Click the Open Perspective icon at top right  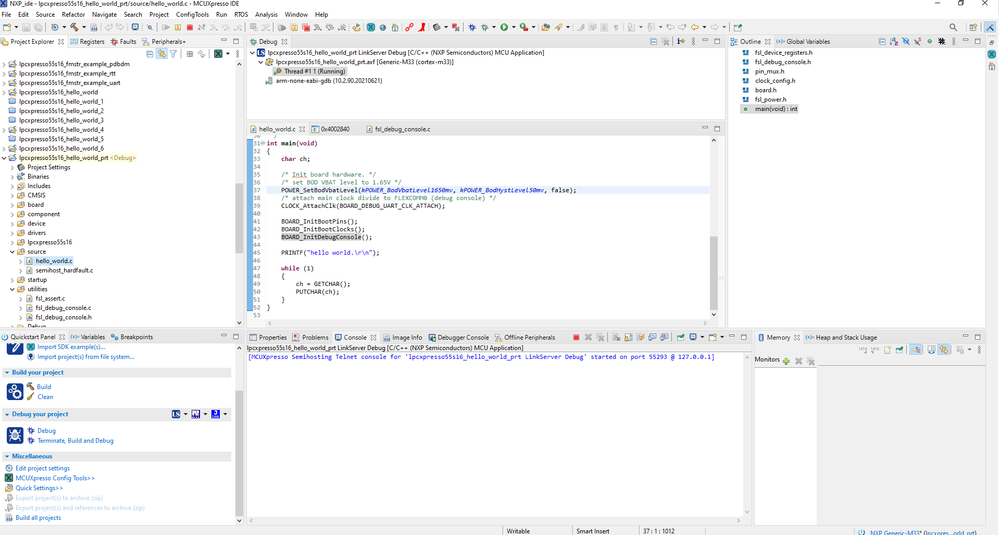[x=973, y=27]
